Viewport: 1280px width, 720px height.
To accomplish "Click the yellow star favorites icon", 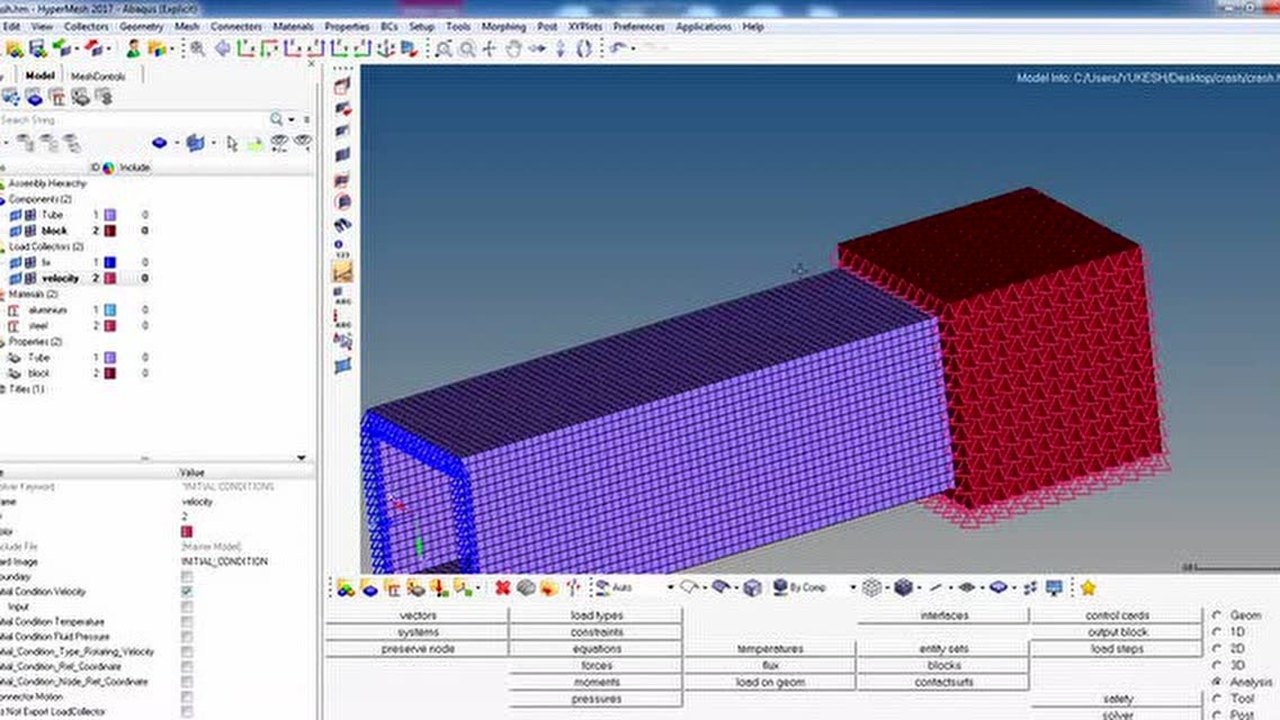I will pos(1088,588).
